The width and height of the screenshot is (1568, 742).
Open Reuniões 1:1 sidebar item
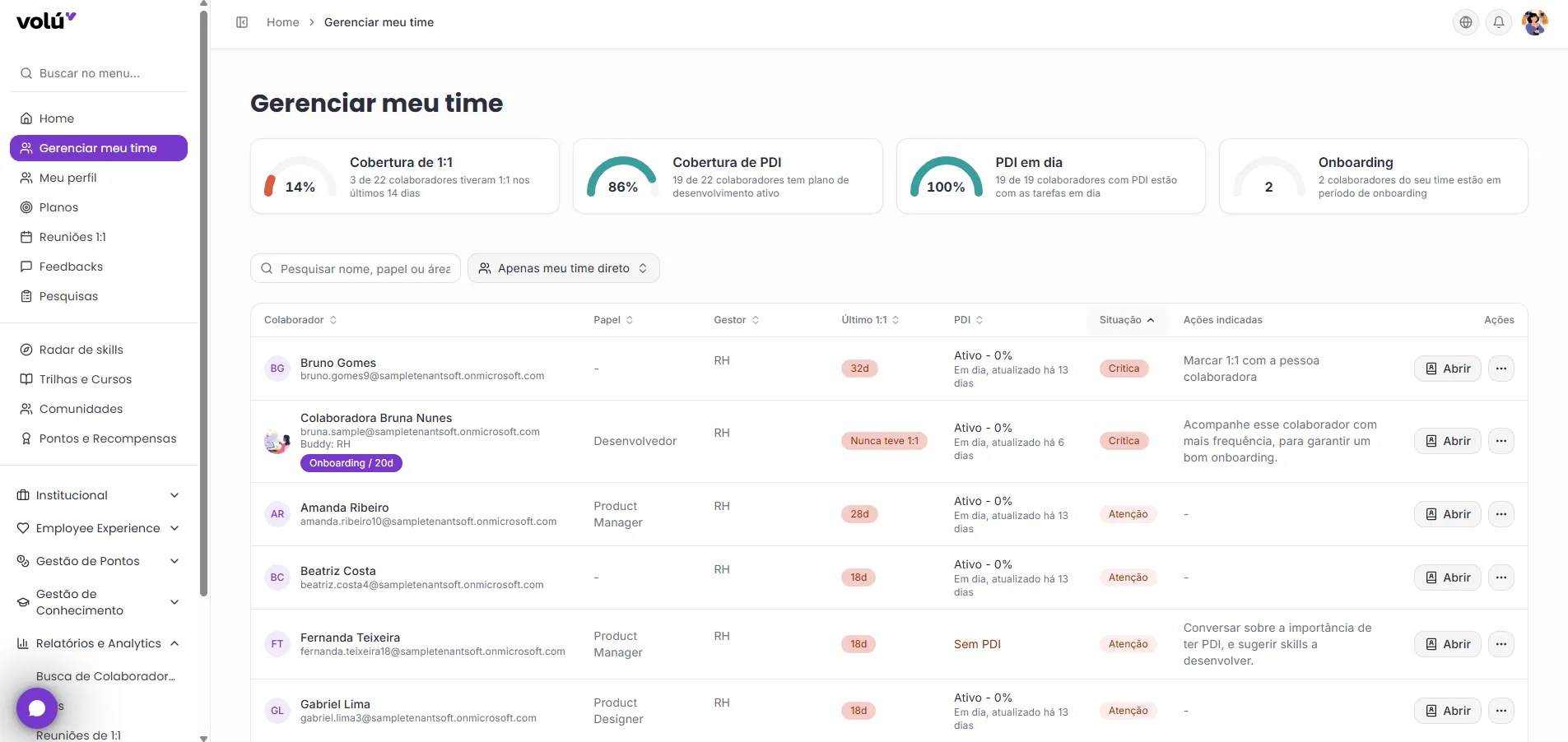pyautogui.click(x=99, y=237)
